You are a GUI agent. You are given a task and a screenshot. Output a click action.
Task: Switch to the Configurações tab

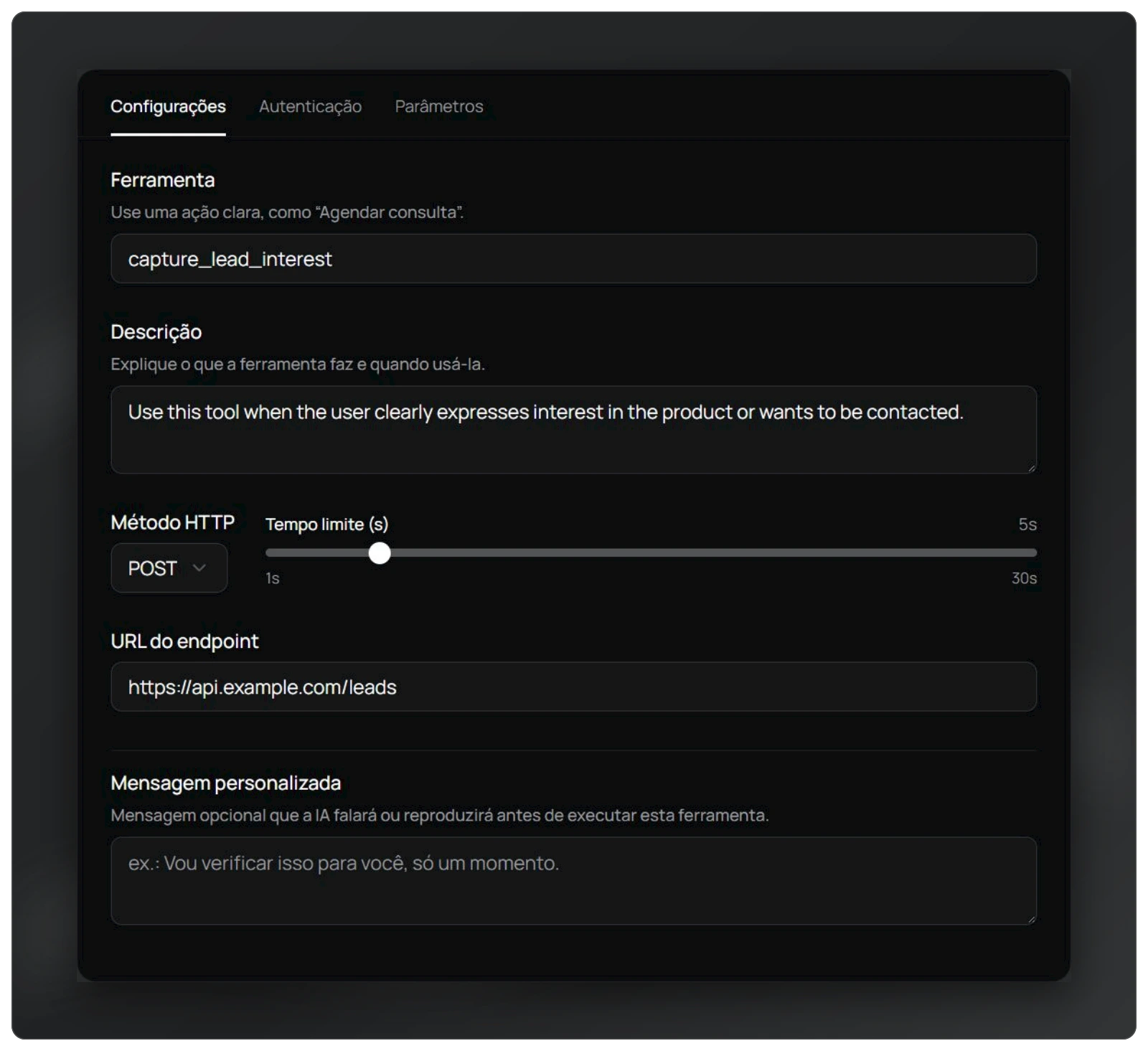point(168,106)
